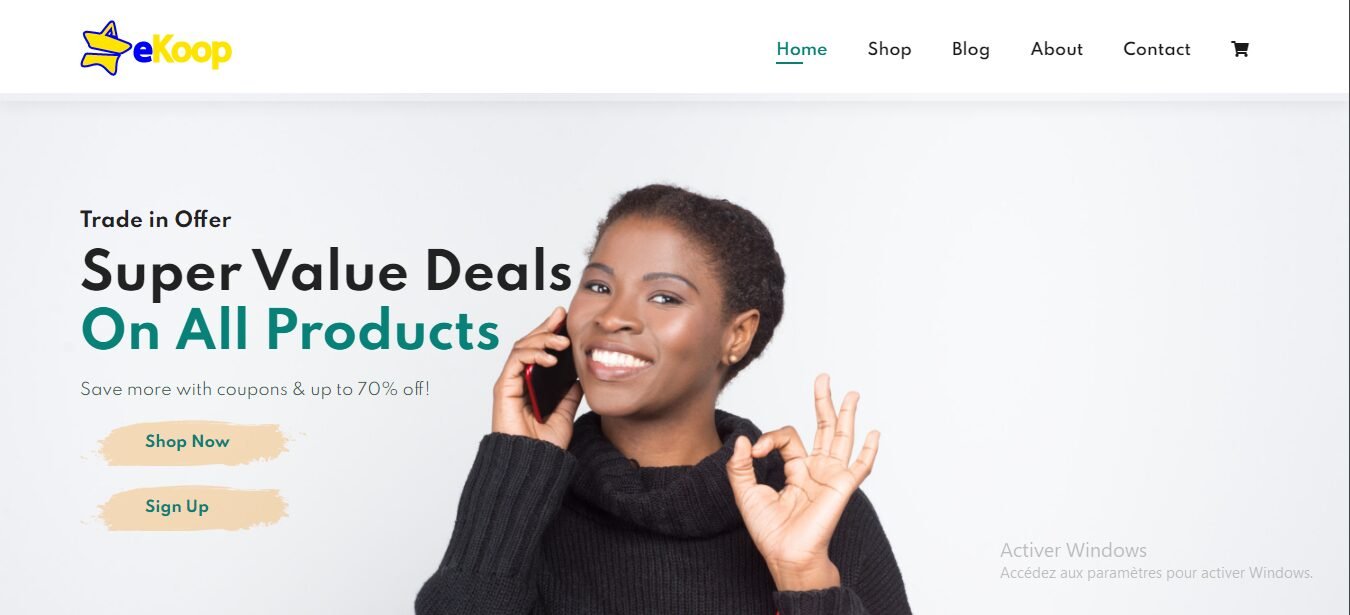Viewport: 1350px width, 615px height.
Task: Click the coupons 70% off tagline
Action: click(255, 389)
